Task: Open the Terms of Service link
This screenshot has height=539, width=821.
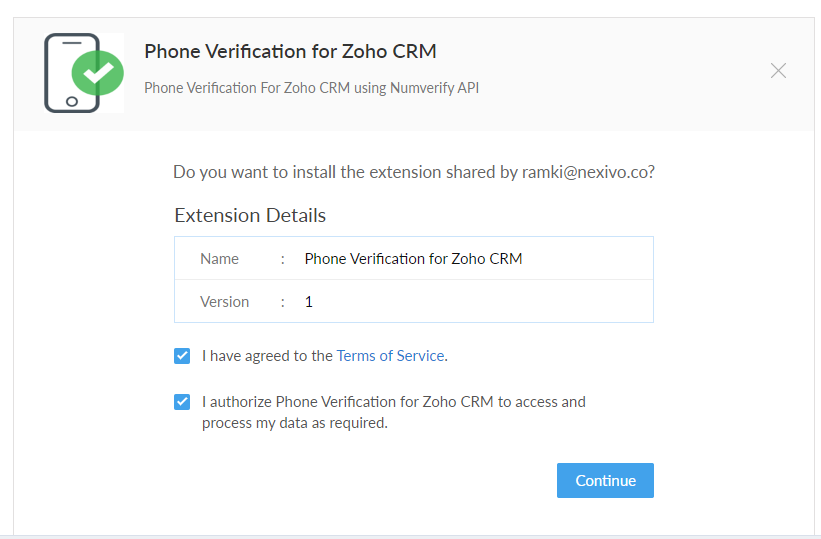Action: click(x=391, y=355)
